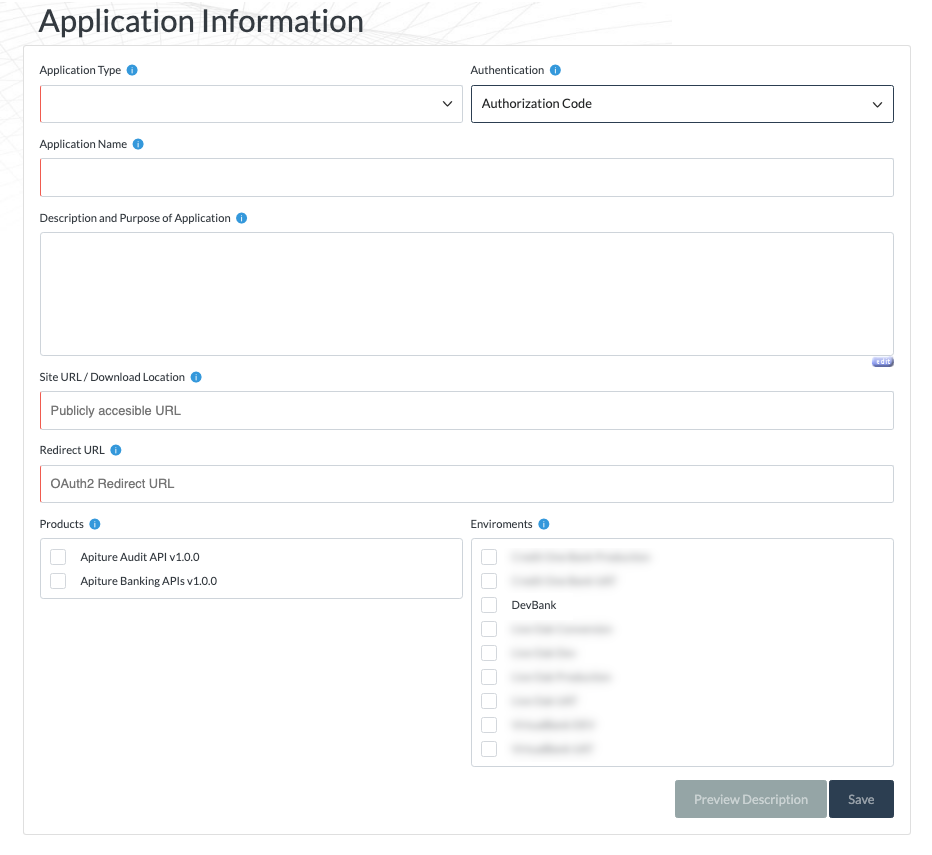Click the Environments info icon
Image resolution: width=932 pixels, height=855 pixels.
[544, 524]
